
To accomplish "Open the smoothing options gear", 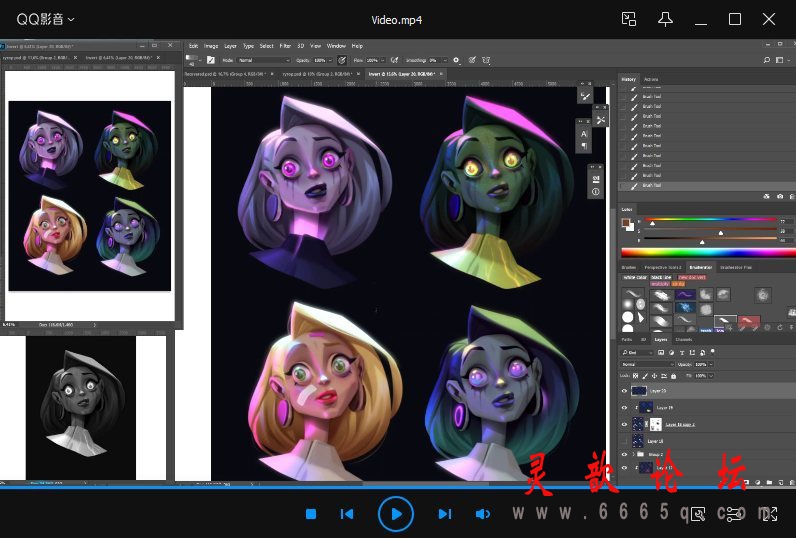I will pos(456,60).
